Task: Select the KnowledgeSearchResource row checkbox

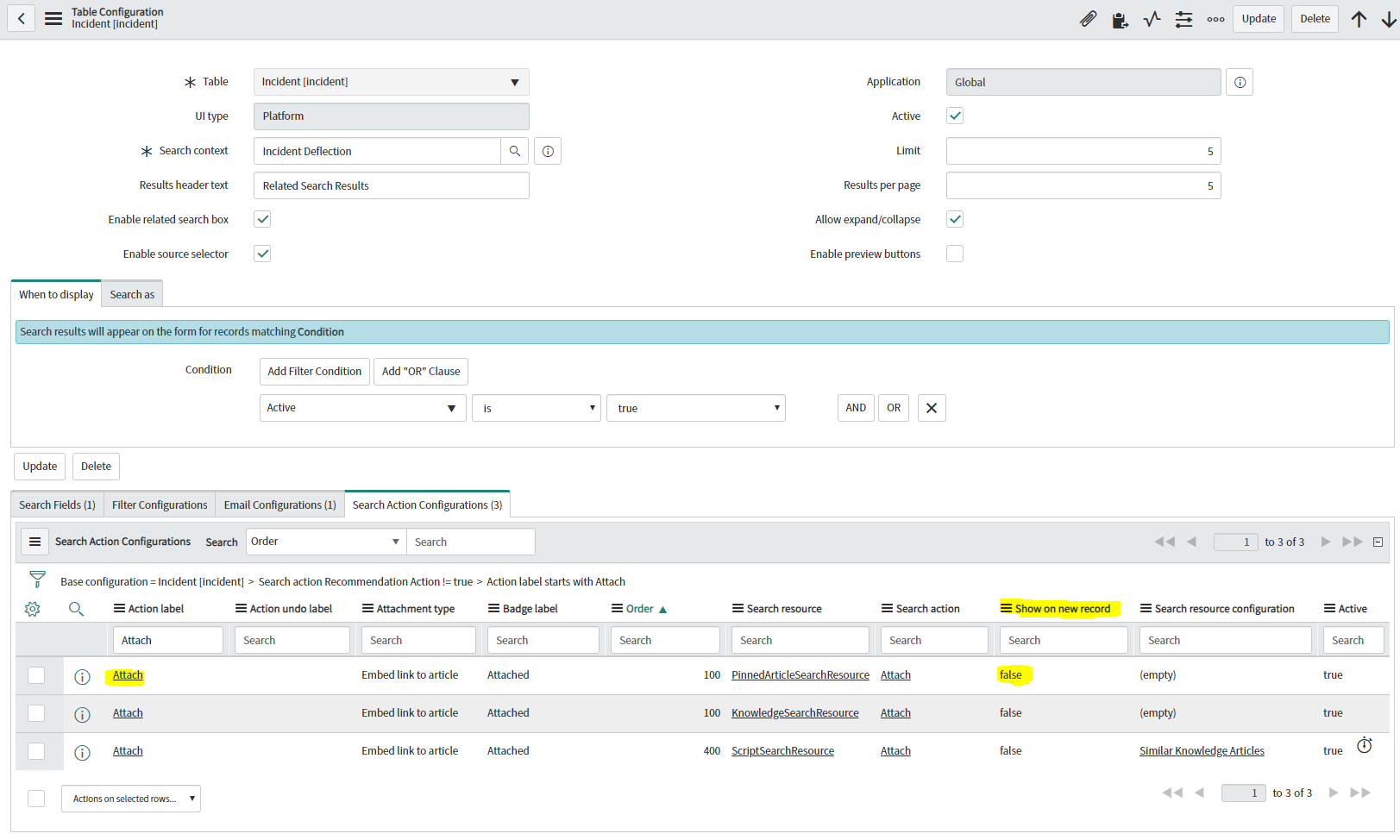Action: tap(36, 713)
